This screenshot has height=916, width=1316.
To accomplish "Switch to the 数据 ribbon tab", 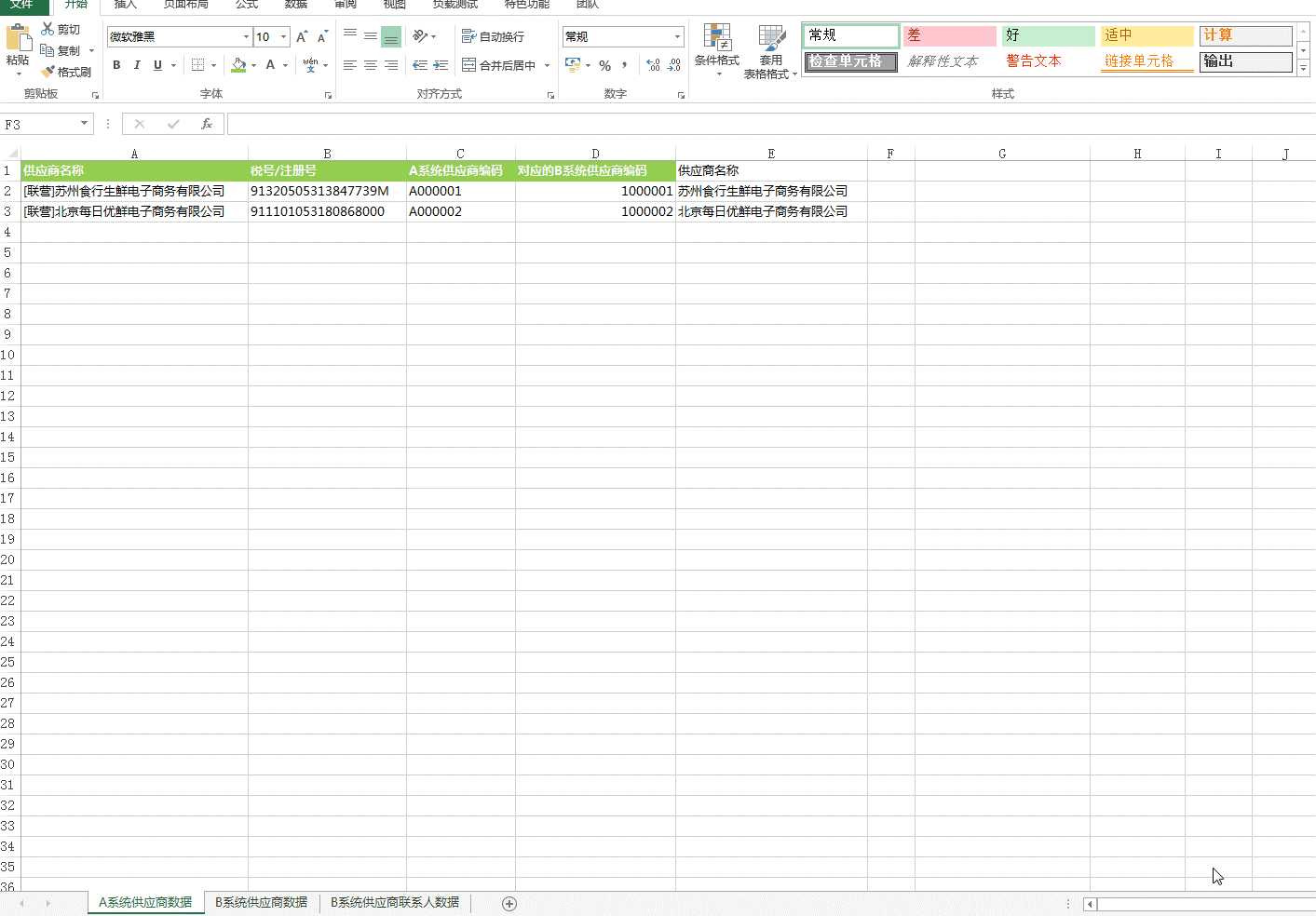I will point(295,5).
